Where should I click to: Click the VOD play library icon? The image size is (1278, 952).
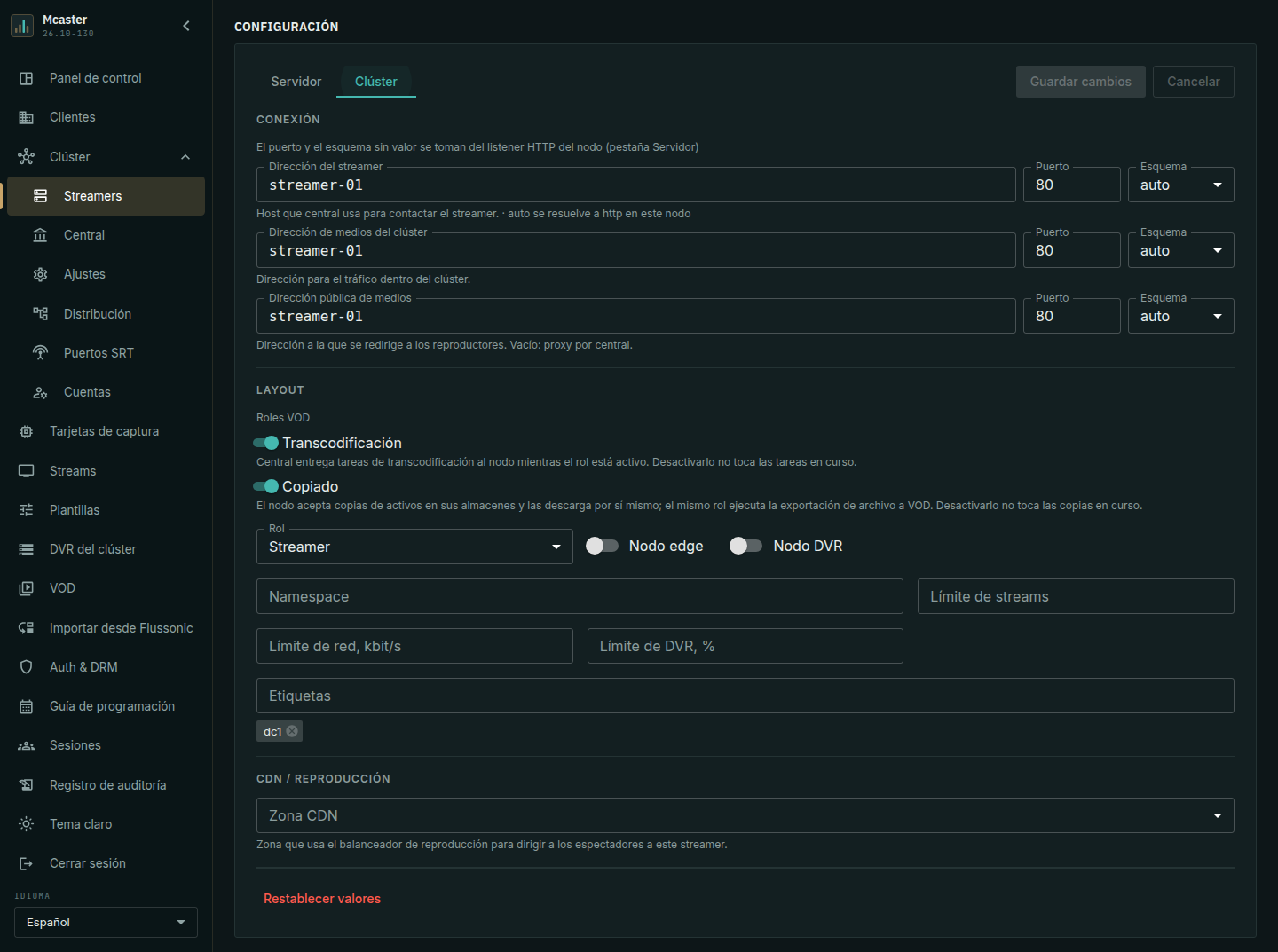pos(27,588)
